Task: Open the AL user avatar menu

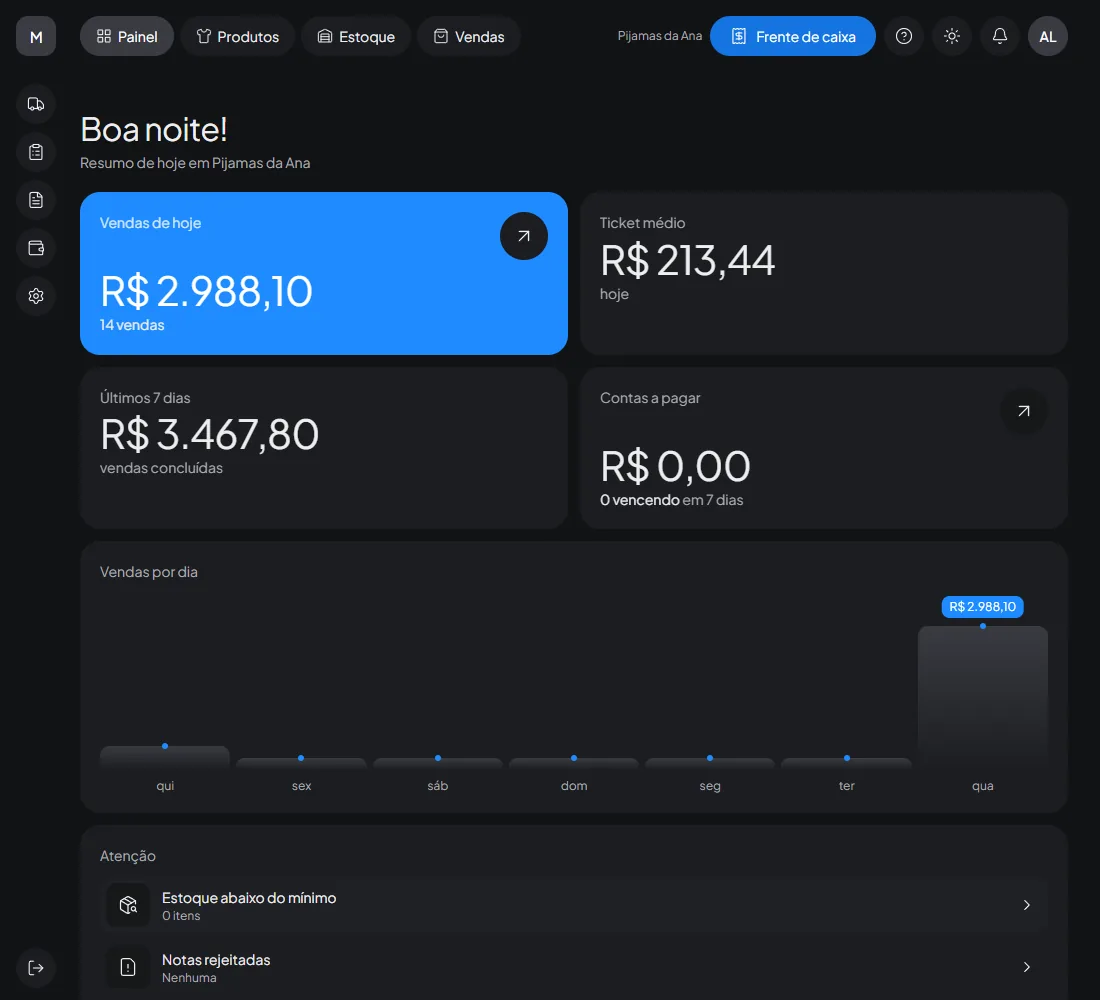Action: pos(1047,36)
